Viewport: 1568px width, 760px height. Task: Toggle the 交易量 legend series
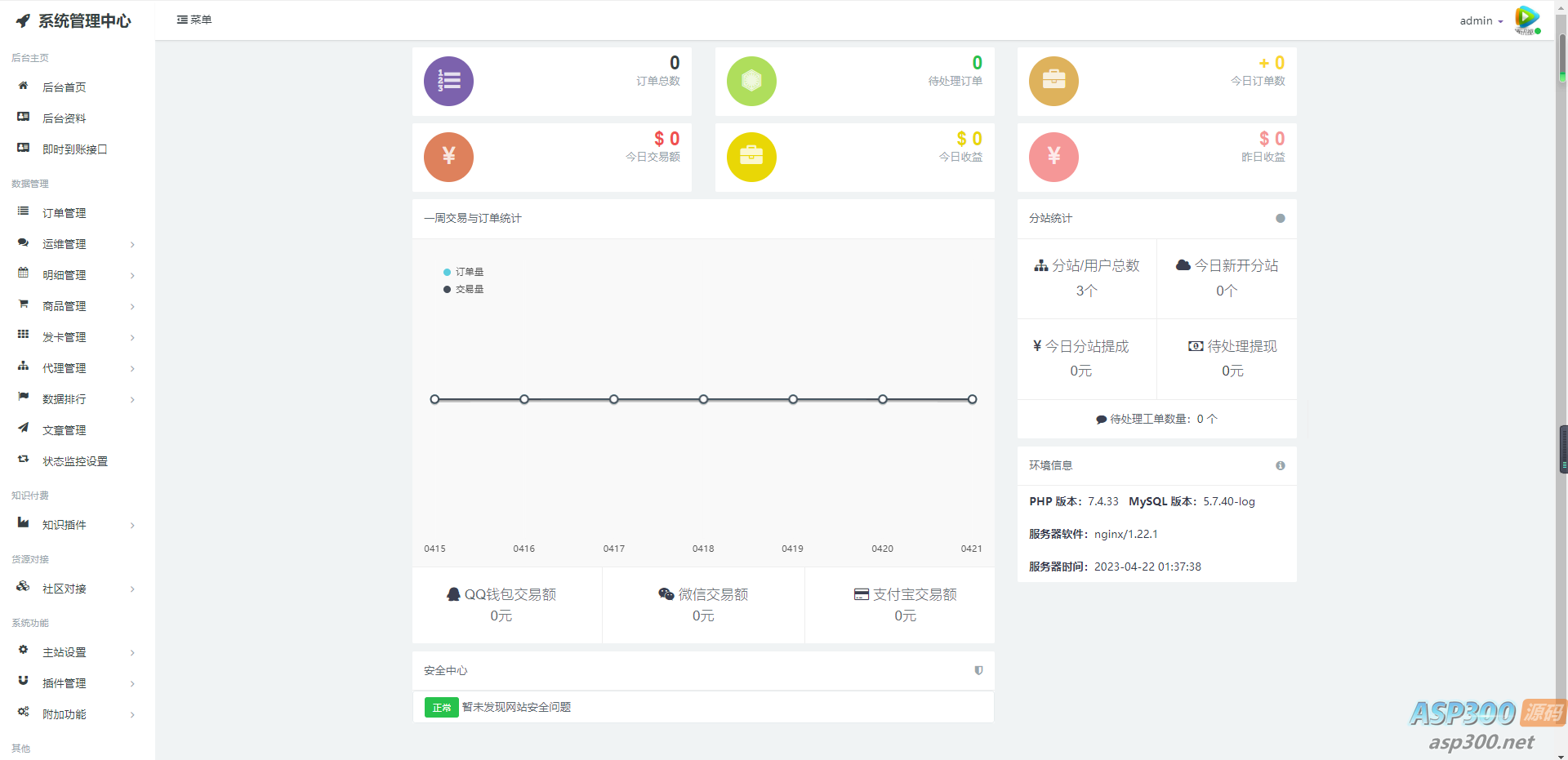(x=464, y=289)
